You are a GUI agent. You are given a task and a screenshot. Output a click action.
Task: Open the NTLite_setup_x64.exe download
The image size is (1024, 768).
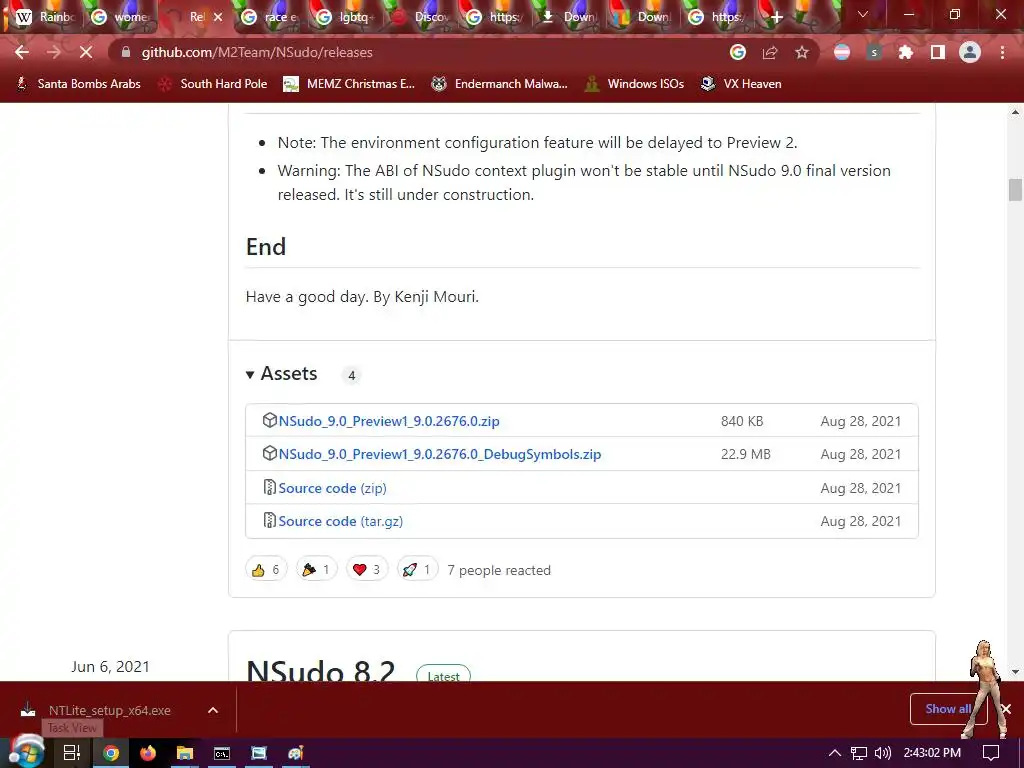click(109, 711)
